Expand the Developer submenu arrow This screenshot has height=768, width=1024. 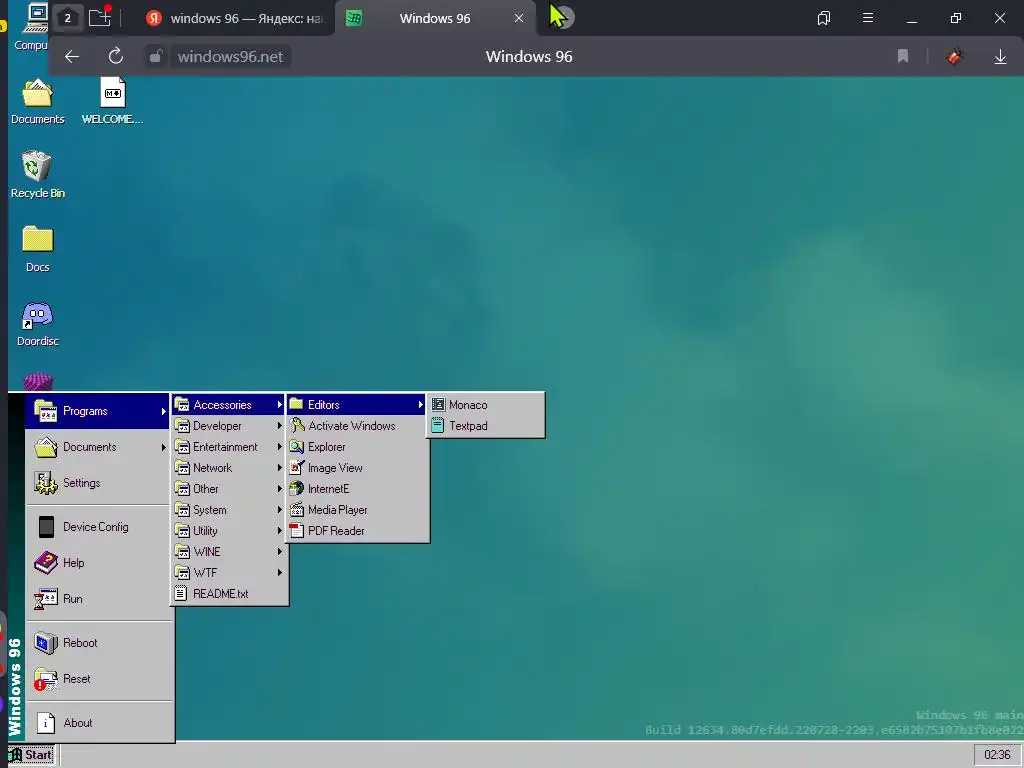click(x=280, y=426)
